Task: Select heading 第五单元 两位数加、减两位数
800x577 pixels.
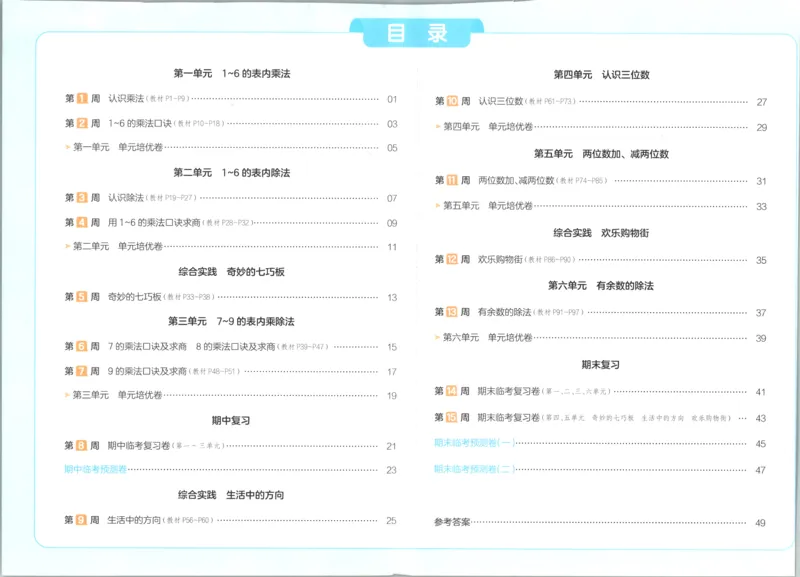Action: point(601,154)
